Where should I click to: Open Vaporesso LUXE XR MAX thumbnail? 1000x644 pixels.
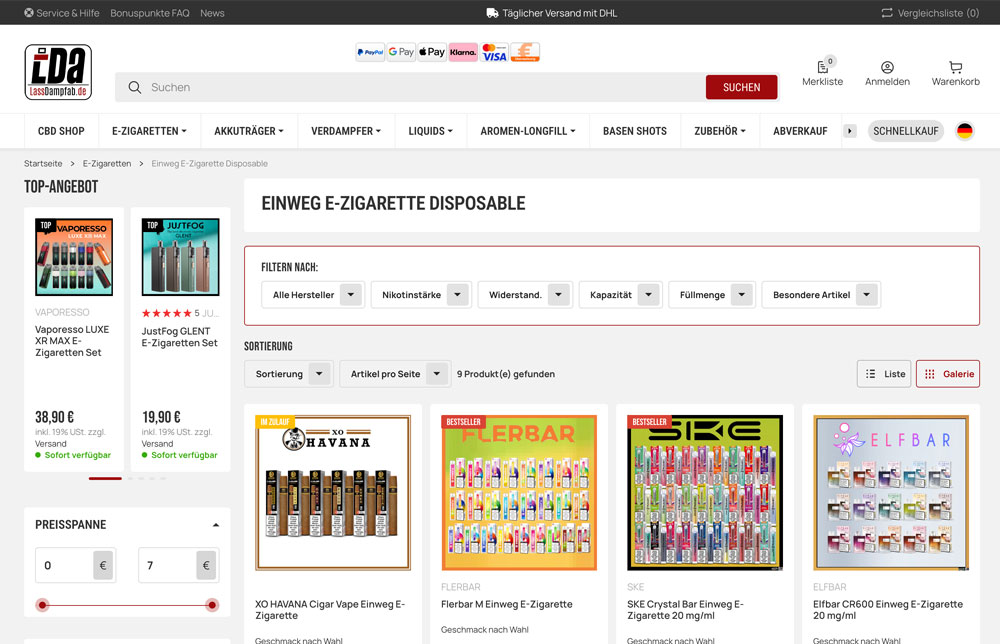[74, 257]
